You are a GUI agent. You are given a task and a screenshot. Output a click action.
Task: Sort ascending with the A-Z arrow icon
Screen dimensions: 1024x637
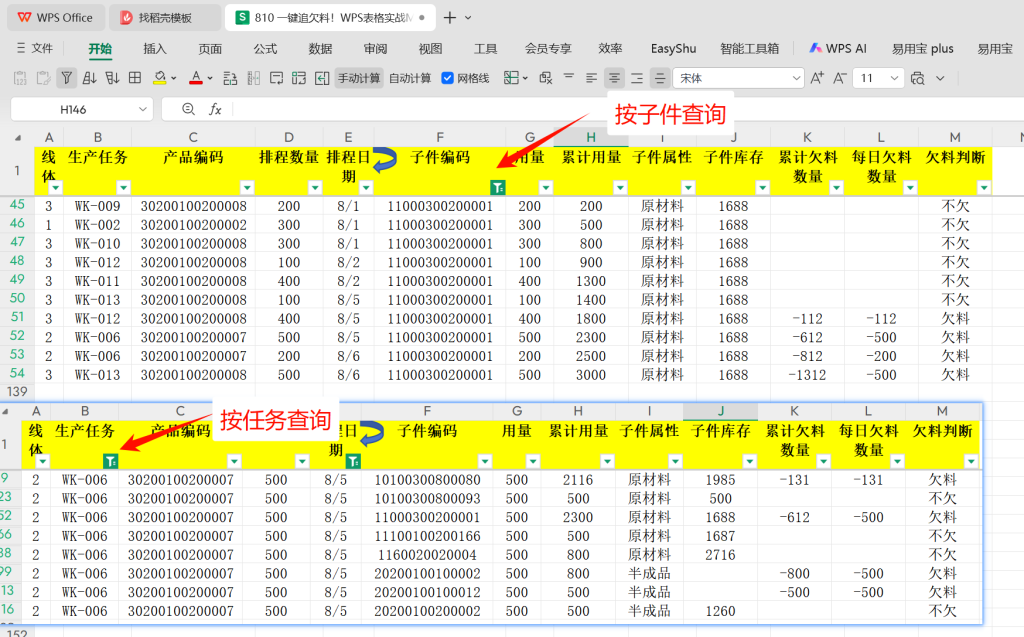[89, 78]
